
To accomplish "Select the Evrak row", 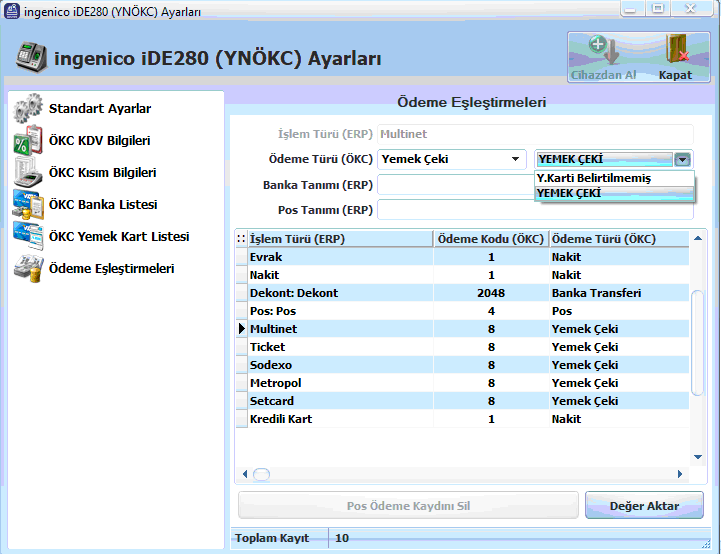I will point(462,257).
